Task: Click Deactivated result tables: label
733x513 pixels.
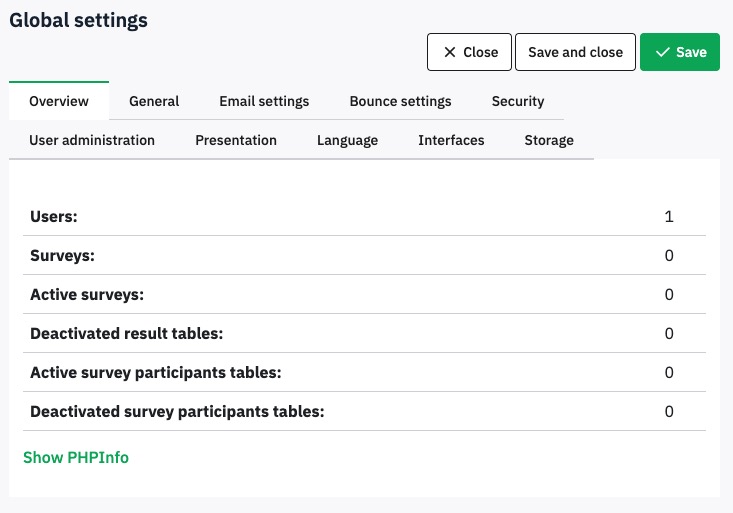Action: tap(127, 333)
